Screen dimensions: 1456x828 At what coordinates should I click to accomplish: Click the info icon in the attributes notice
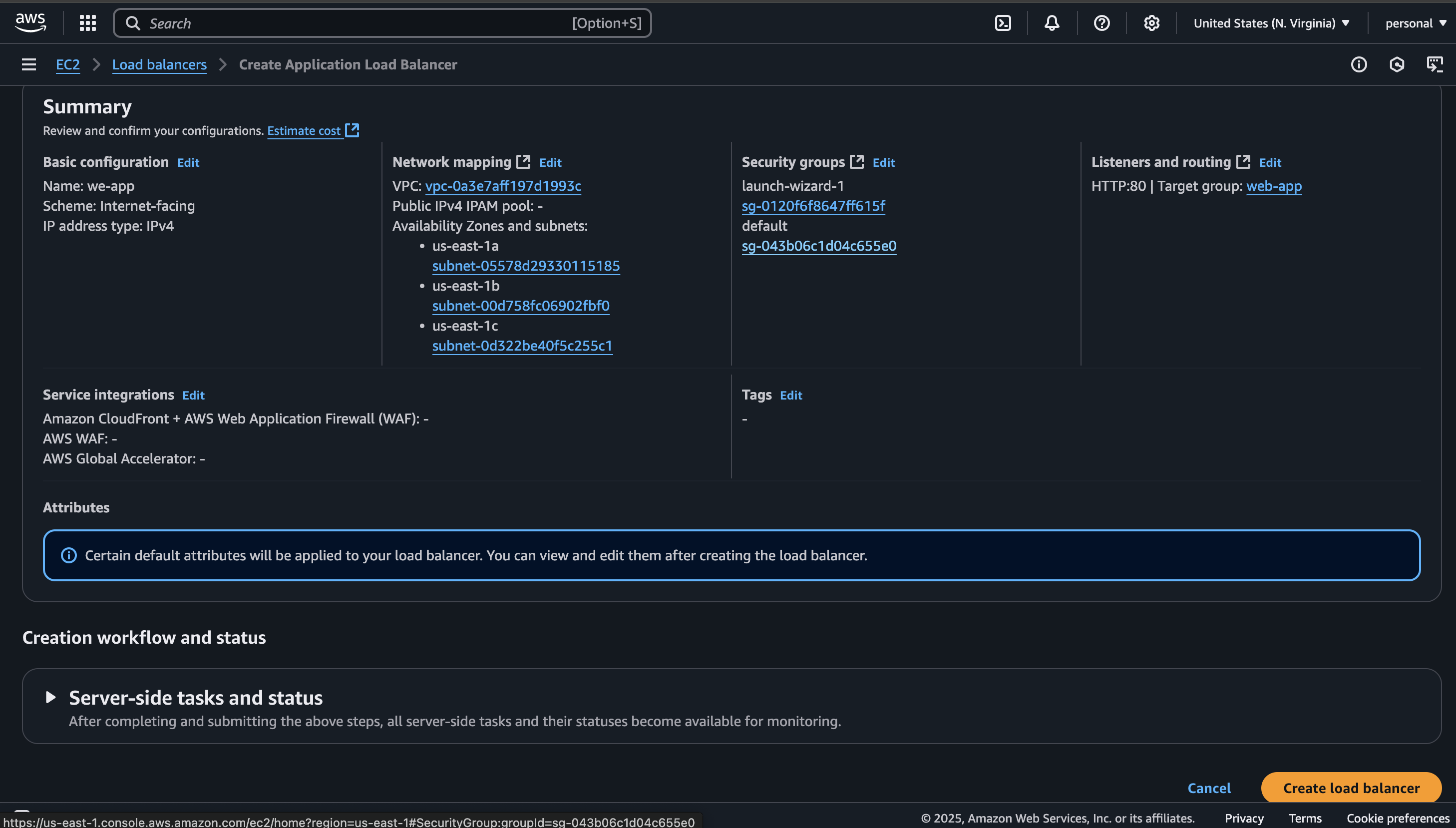pyautogui.click(x=68, y=555)
